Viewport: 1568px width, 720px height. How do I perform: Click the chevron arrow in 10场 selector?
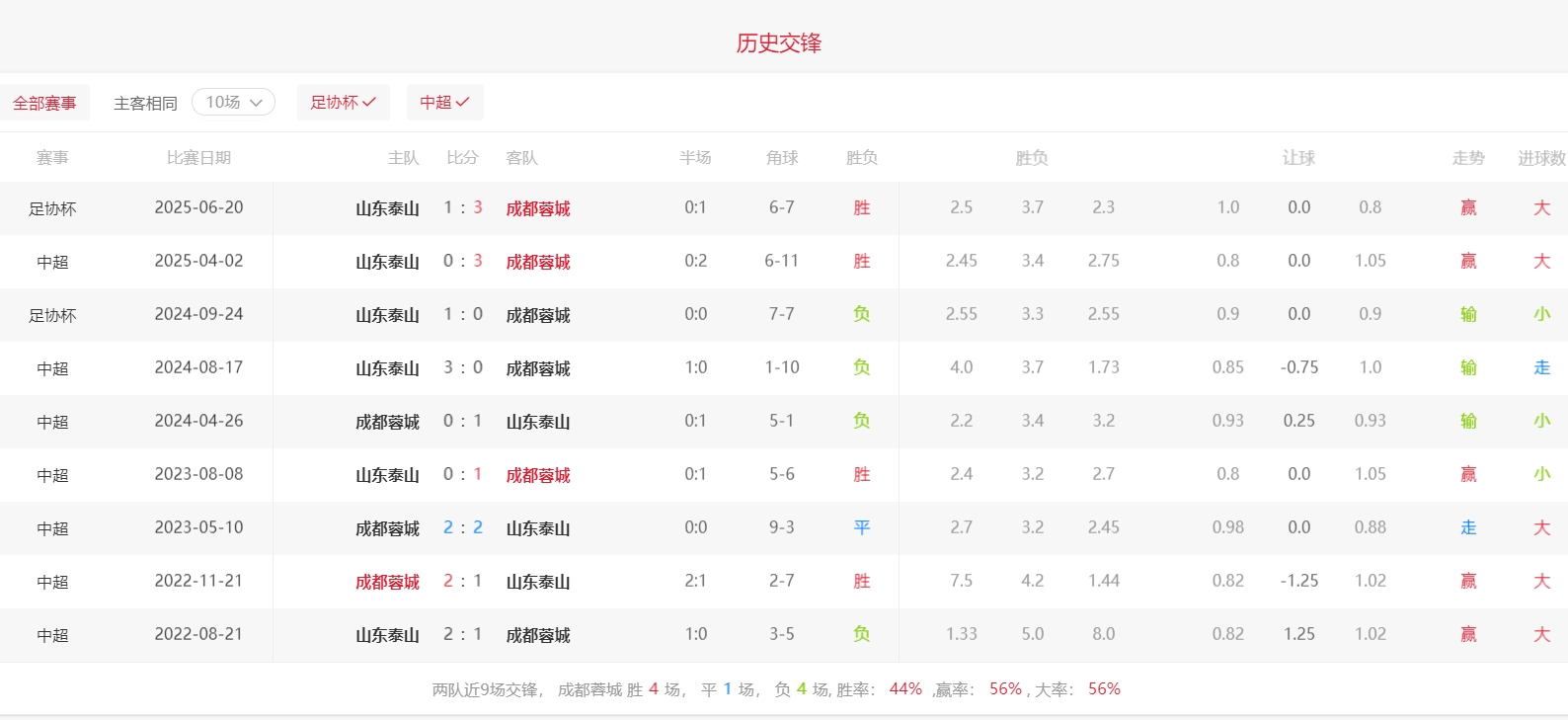pos(256,103)
